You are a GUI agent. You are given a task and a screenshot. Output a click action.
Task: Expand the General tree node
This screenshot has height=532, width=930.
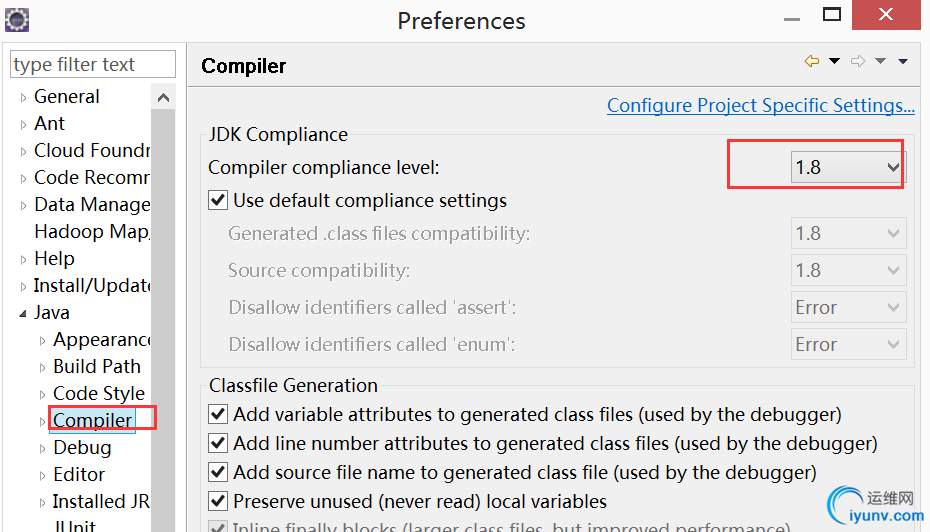click(24, 97)
